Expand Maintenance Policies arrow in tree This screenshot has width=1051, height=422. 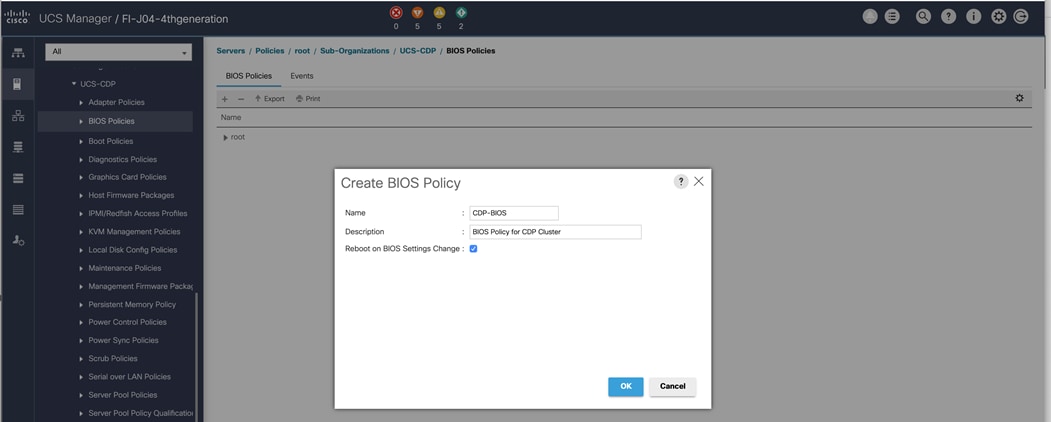coord(81,268)
